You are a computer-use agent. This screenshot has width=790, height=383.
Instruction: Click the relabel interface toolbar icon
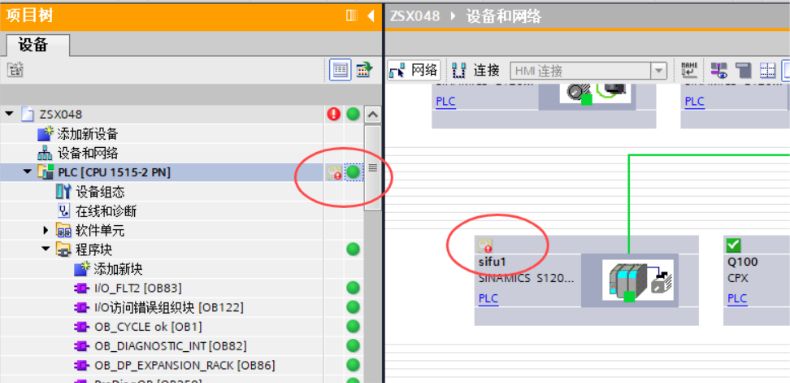click(x=689, y=71)
